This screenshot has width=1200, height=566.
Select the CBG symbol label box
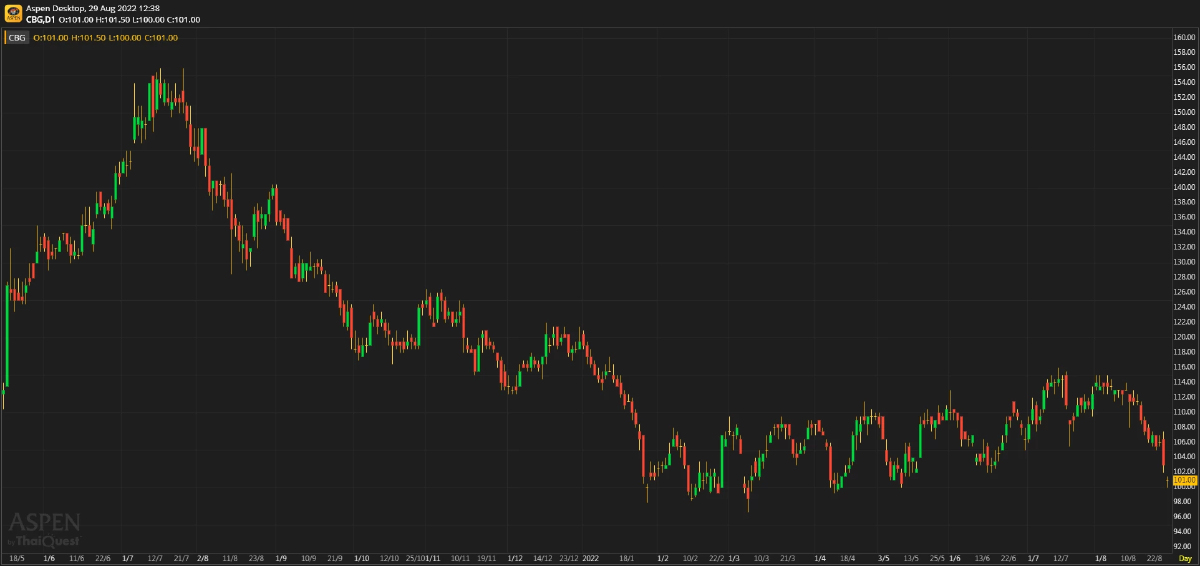click(x=17, y=38)
